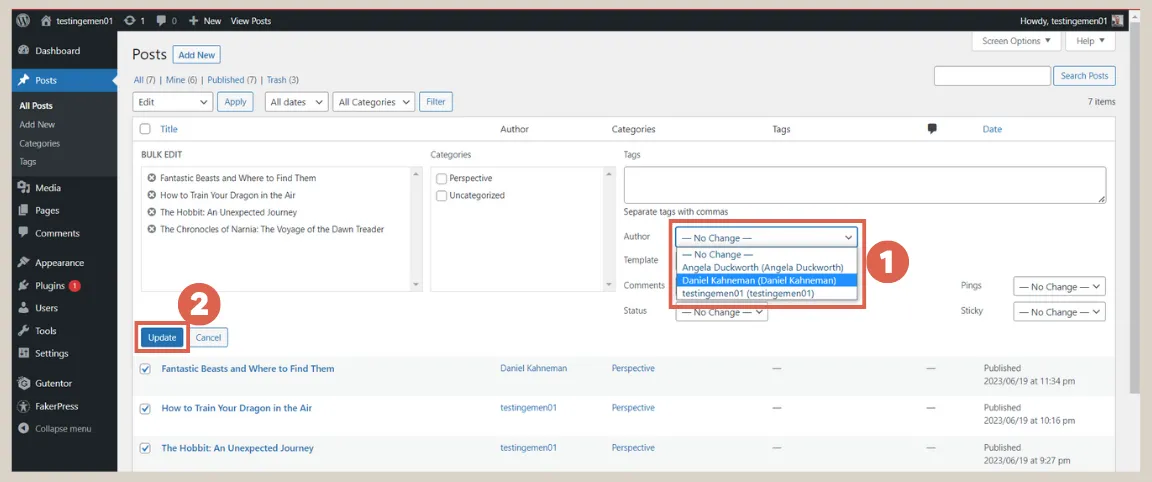Click the search posts text field

(x=992, y=76)
